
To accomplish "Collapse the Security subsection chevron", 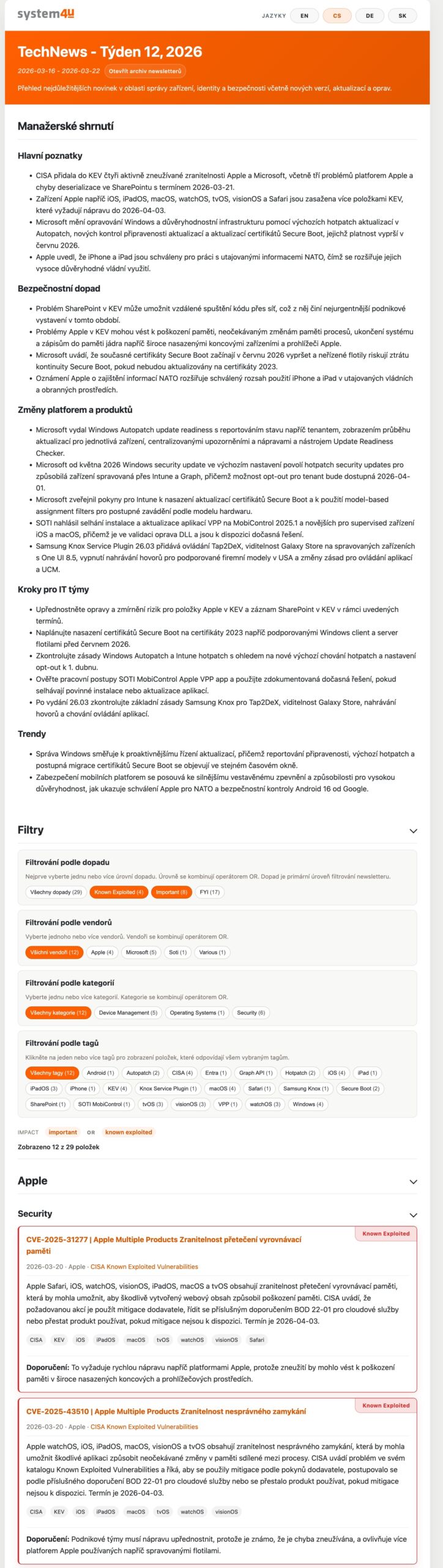I will coord(413,1215).
